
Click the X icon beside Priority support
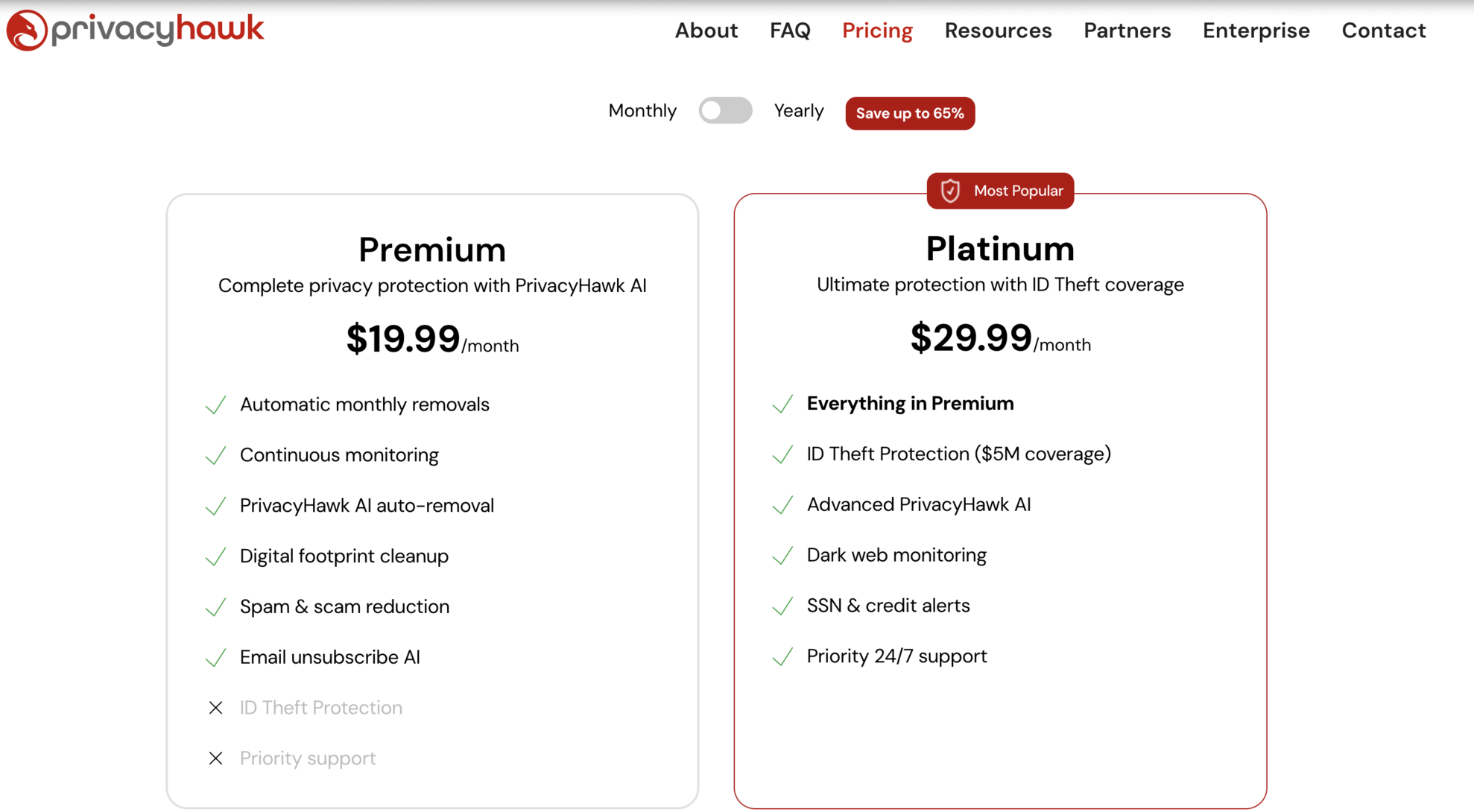(215, 758)
